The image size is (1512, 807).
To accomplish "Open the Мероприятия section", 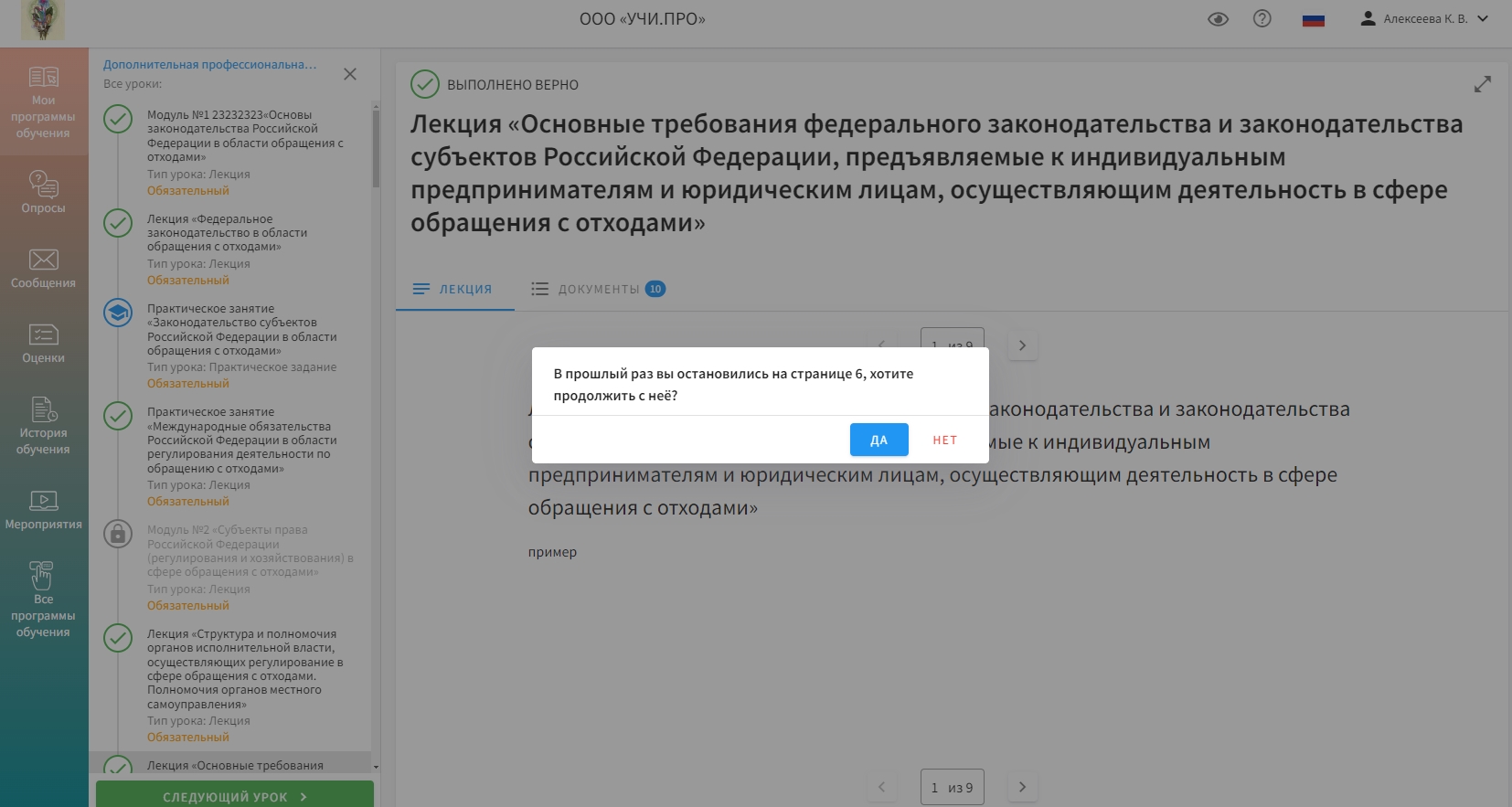I will tap(44, 509).
